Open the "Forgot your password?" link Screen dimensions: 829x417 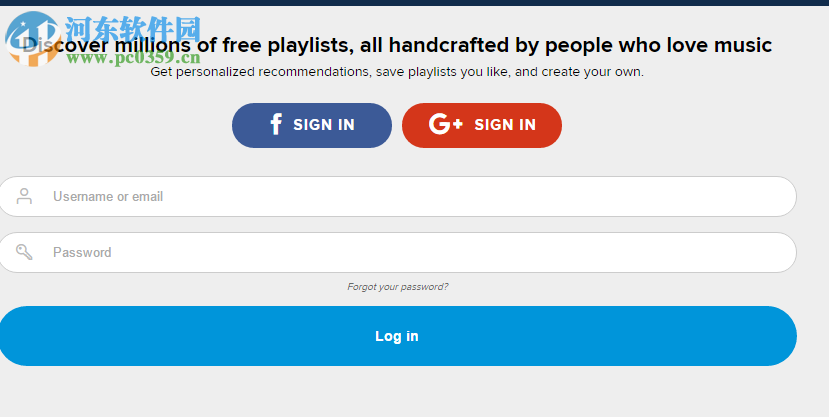click(x=398, y=287)
